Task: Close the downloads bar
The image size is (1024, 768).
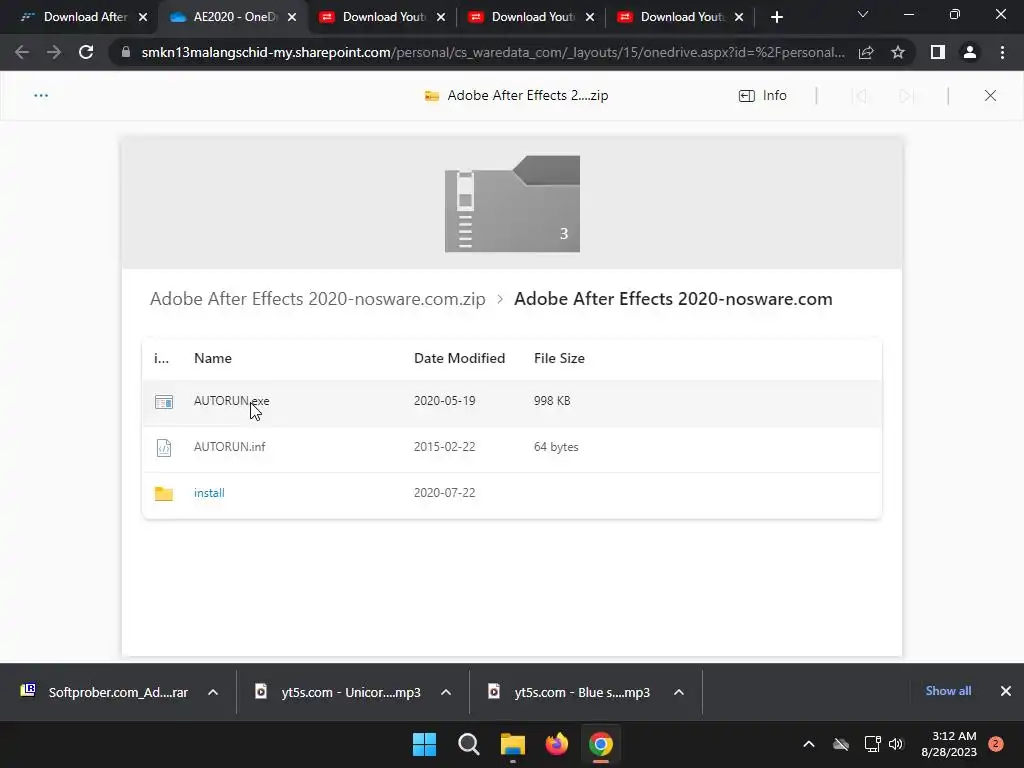Action: [1006, 691]
